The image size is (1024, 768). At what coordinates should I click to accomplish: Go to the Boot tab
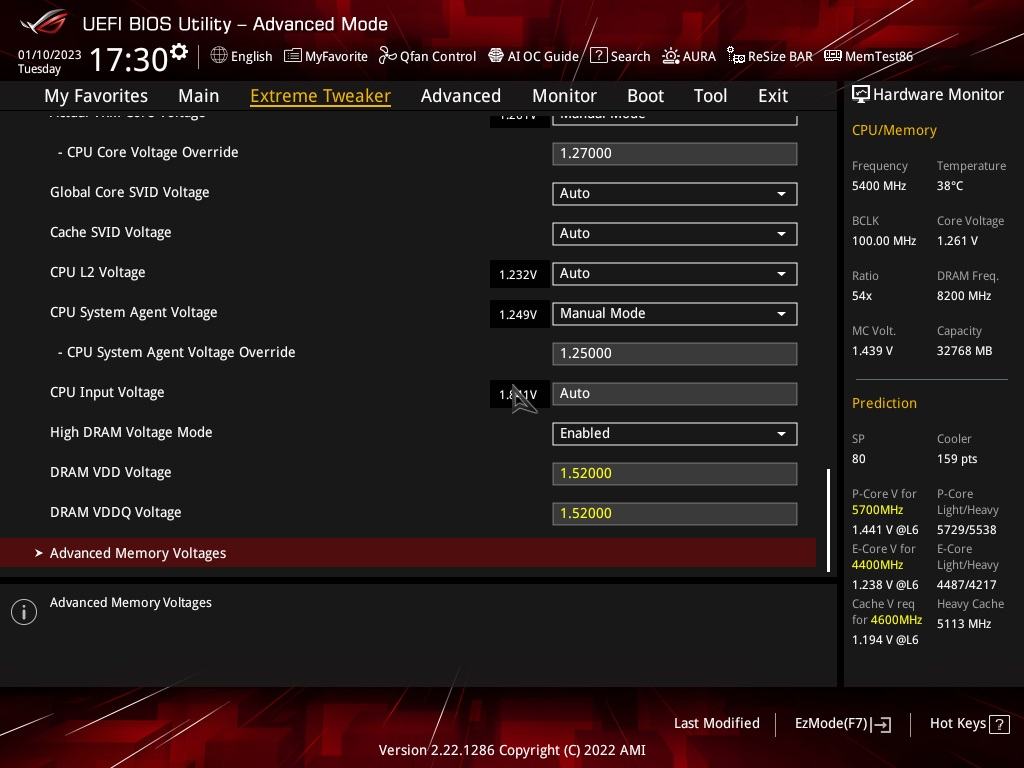coord(645,96)
